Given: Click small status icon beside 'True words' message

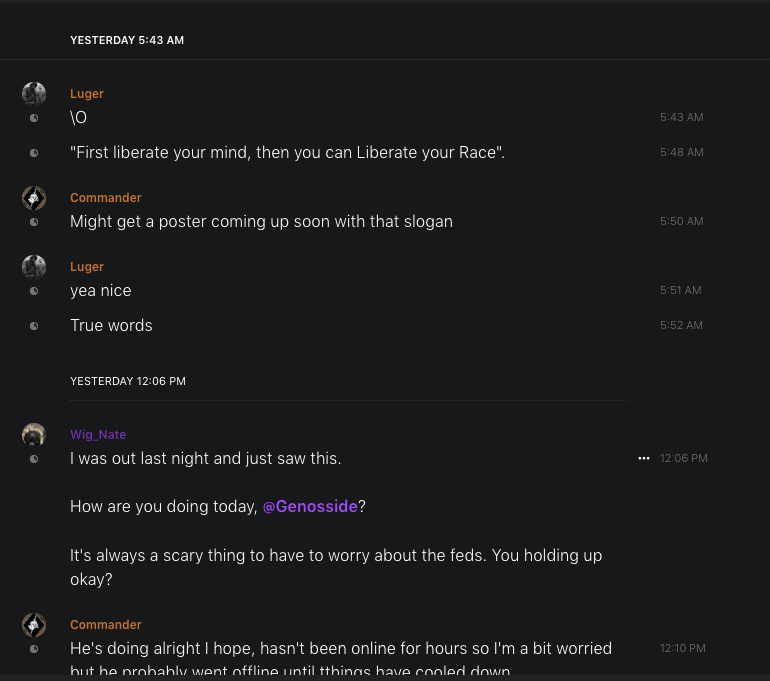Looking at the screenshot, I should click(x=34, y=326).
